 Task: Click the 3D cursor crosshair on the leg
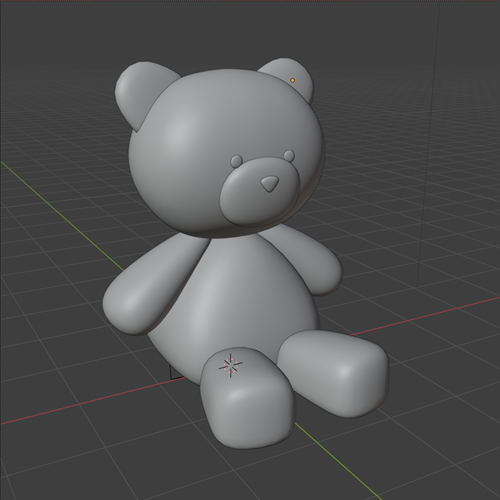click(230, 366)
